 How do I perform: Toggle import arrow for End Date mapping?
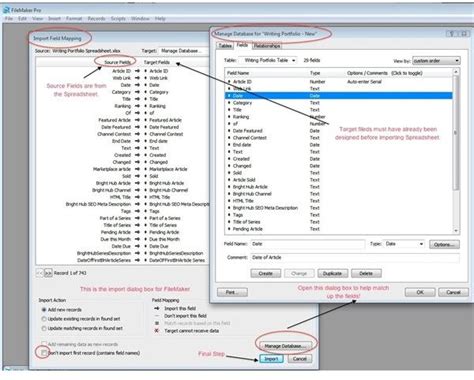tap(137, 141)
